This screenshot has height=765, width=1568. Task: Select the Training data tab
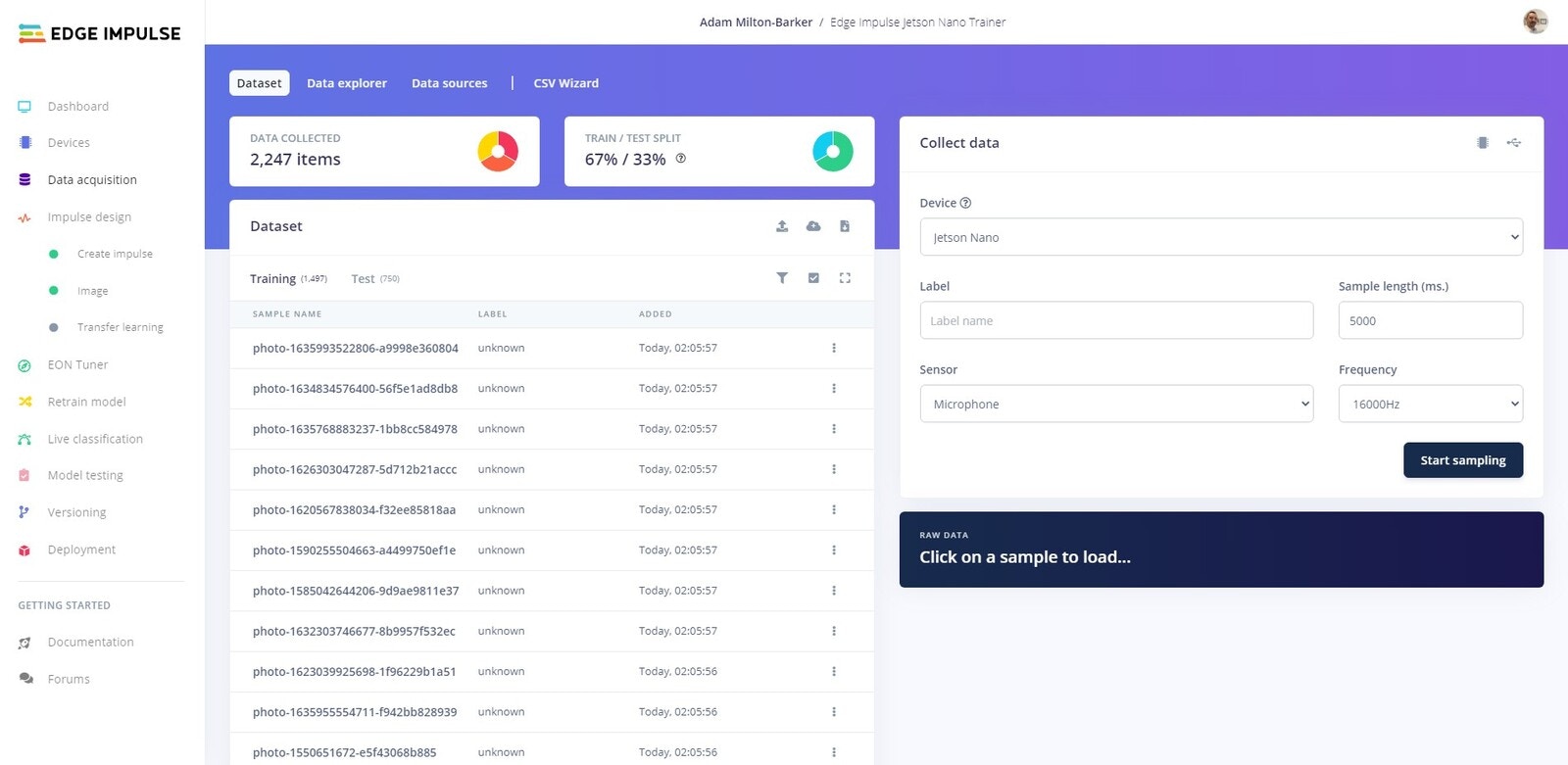(288, 279)
